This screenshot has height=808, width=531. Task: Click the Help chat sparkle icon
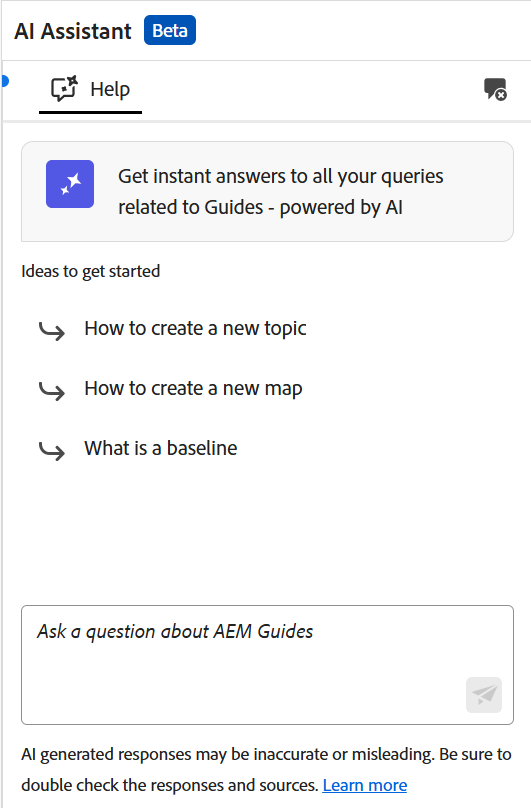pos(64,89)
